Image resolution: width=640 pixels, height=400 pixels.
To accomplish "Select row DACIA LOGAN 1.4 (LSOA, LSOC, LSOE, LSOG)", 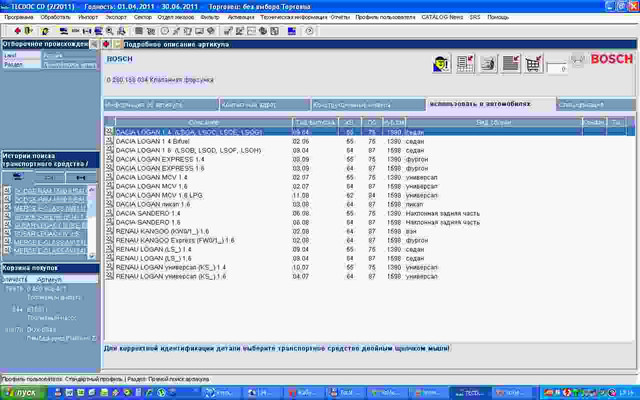I will (369, 132).
